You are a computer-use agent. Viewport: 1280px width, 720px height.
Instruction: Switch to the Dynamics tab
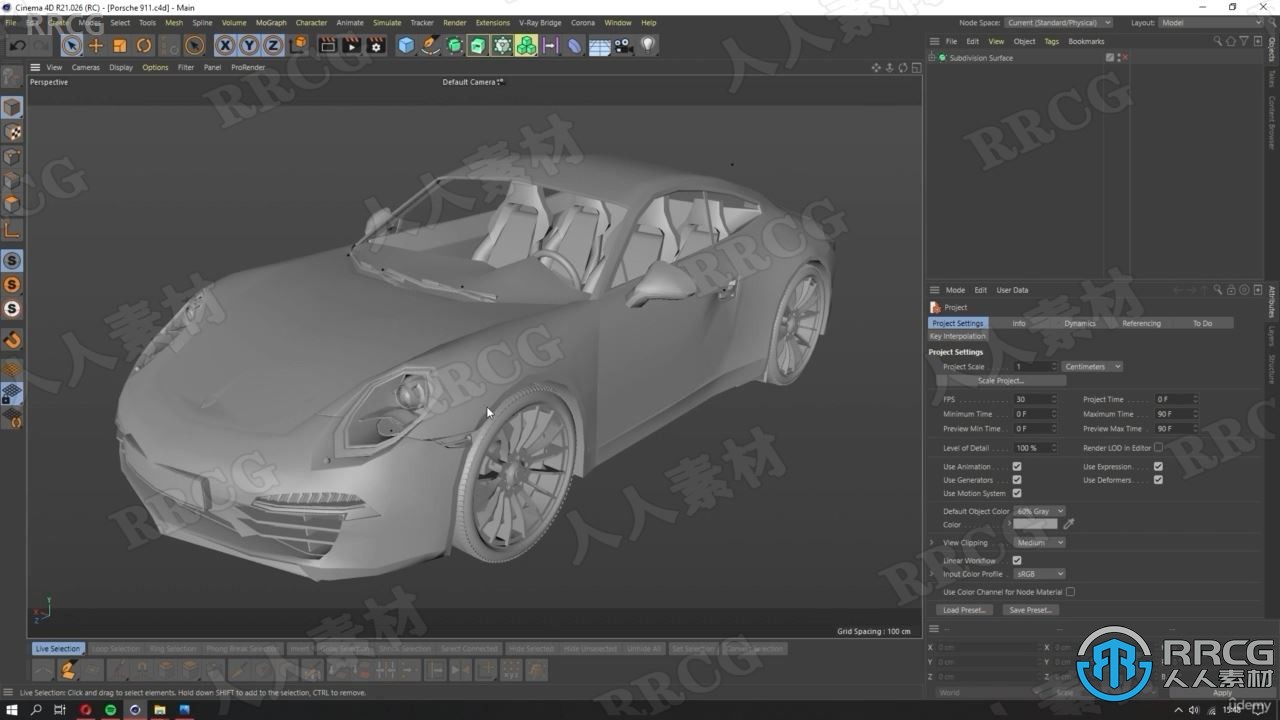(1080, 323)
